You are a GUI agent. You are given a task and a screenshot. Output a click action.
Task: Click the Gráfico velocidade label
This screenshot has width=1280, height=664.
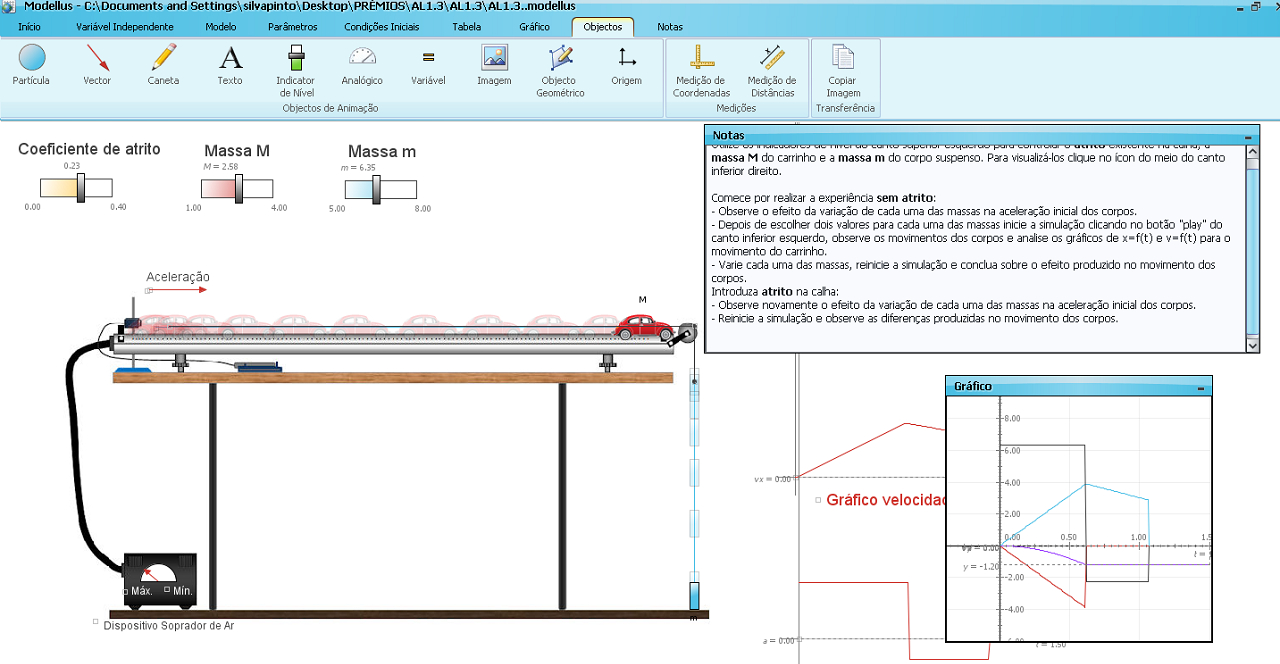click(886, 499)
